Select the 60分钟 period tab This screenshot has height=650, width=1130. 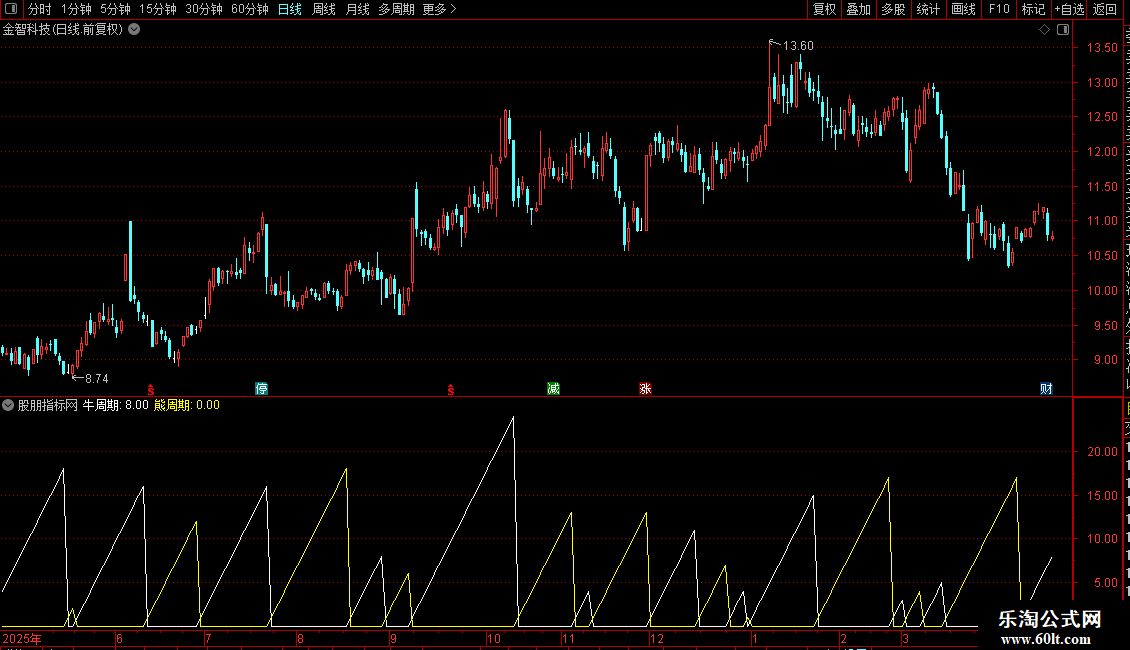[249, 9]
